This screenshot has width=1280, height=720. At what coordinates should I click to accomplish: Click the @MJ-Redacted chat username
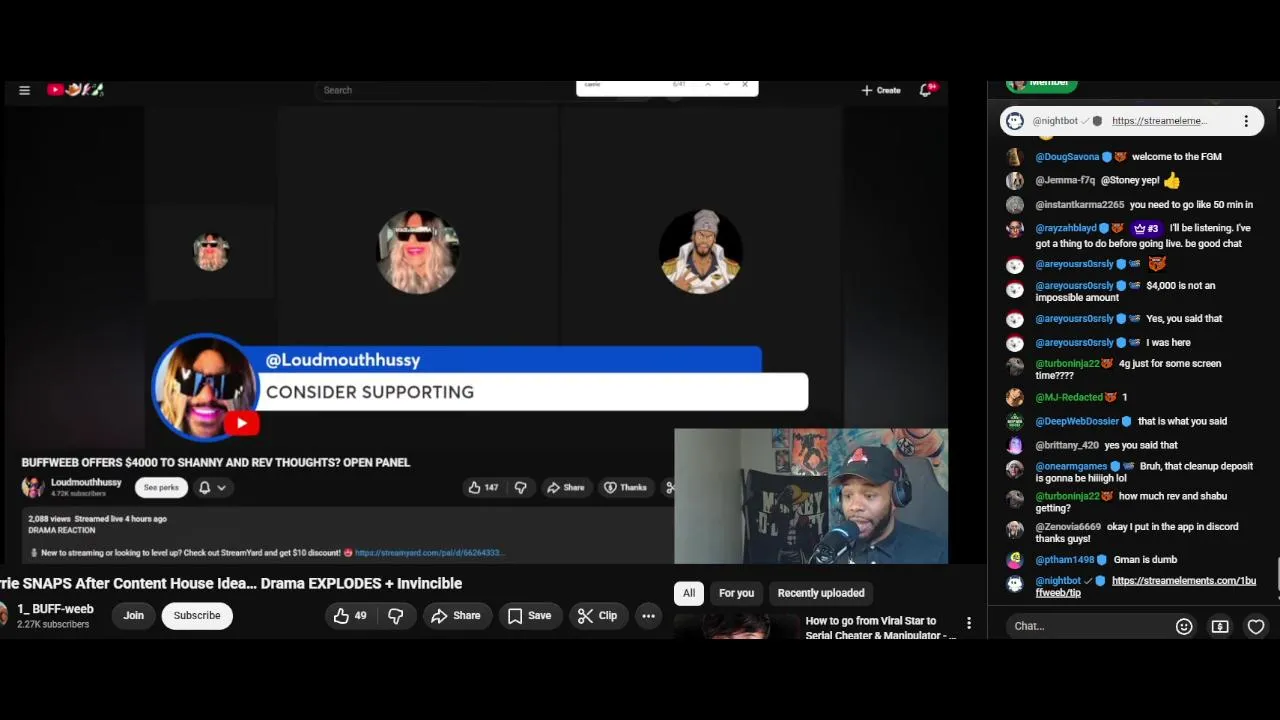pos(1069,398)
